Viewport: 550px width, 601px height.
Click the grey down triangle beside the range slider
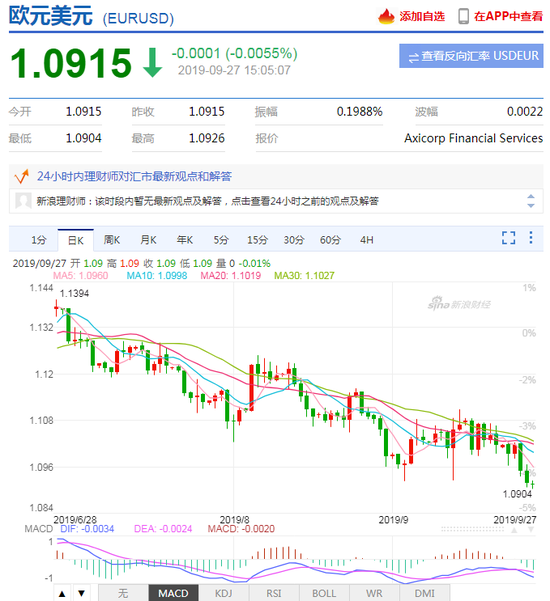531,530
